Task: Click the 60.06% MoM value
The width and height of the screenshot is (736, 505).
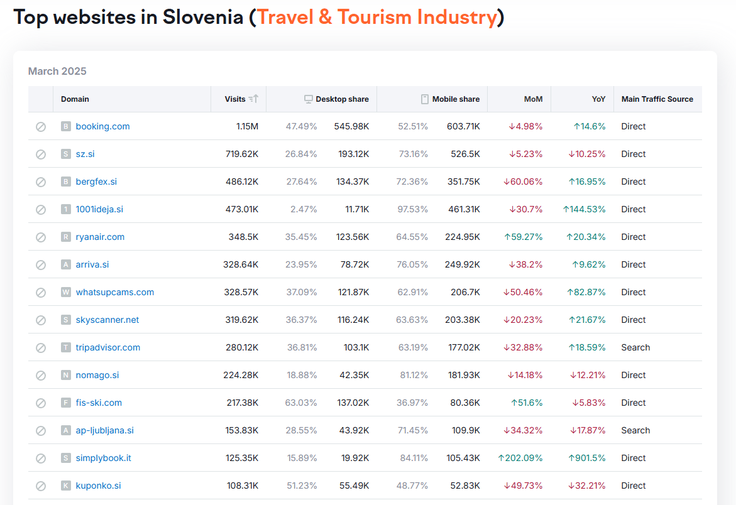Action: (523, 182)
